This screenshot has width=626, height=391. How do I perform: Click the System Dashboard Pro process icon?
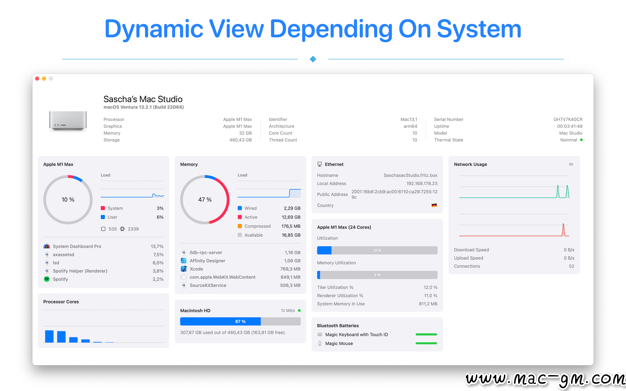47,246
